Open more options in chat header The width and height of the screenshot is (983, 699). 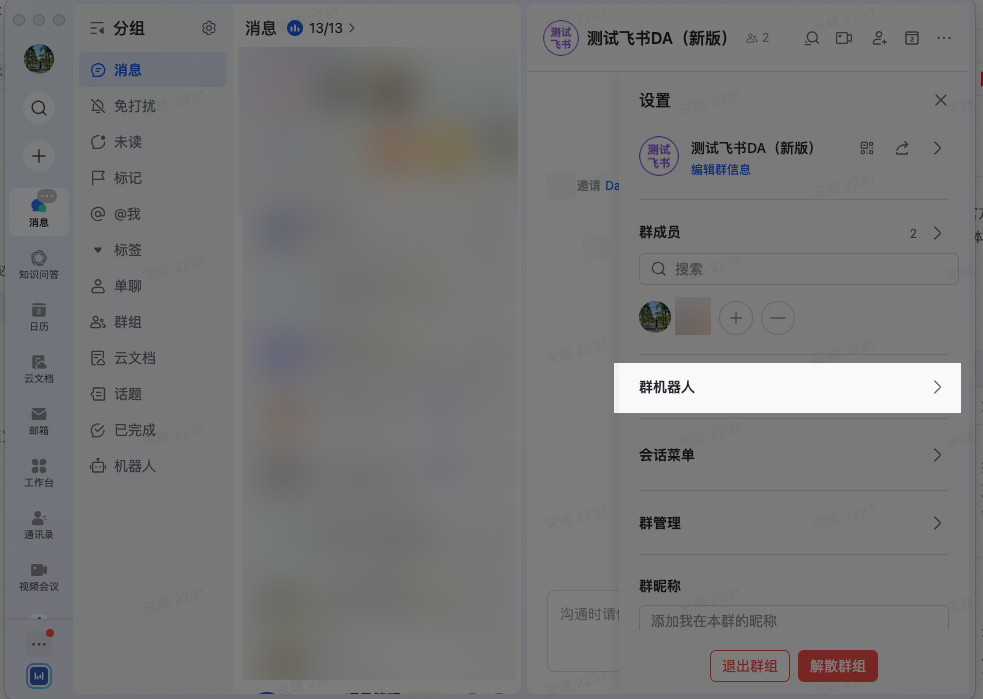[x=944, y=38]
